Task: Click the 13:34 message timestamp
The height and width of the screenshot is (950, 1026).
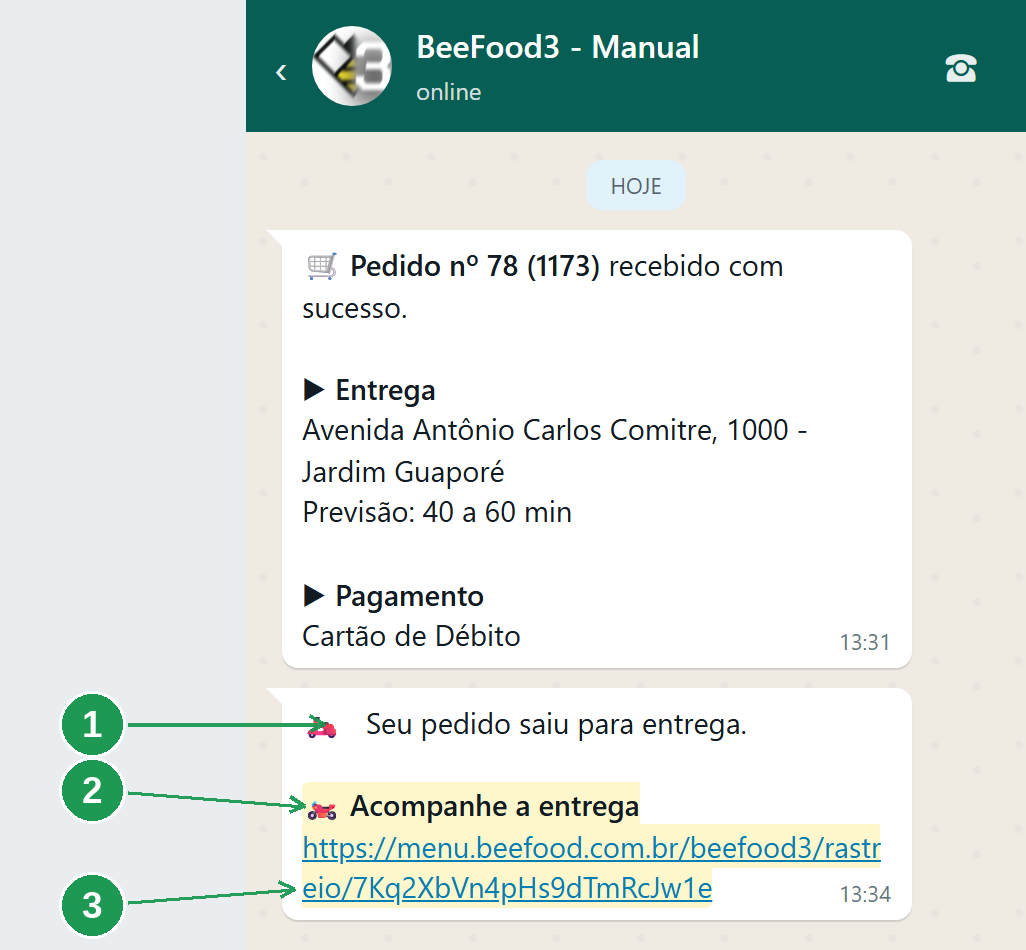Action: point(865,894)
